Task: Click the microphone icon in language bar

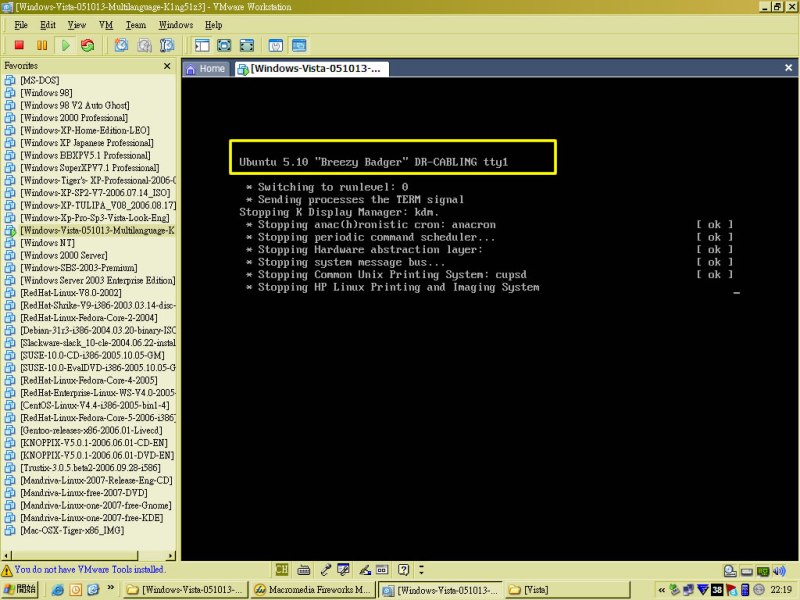Action: 326,569
